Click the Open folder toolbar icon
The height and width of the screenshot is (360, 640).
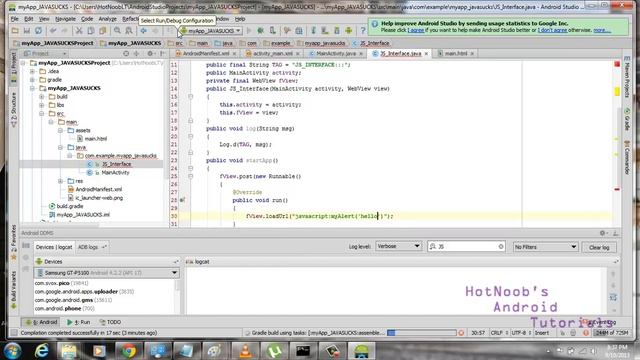[15, 31]
